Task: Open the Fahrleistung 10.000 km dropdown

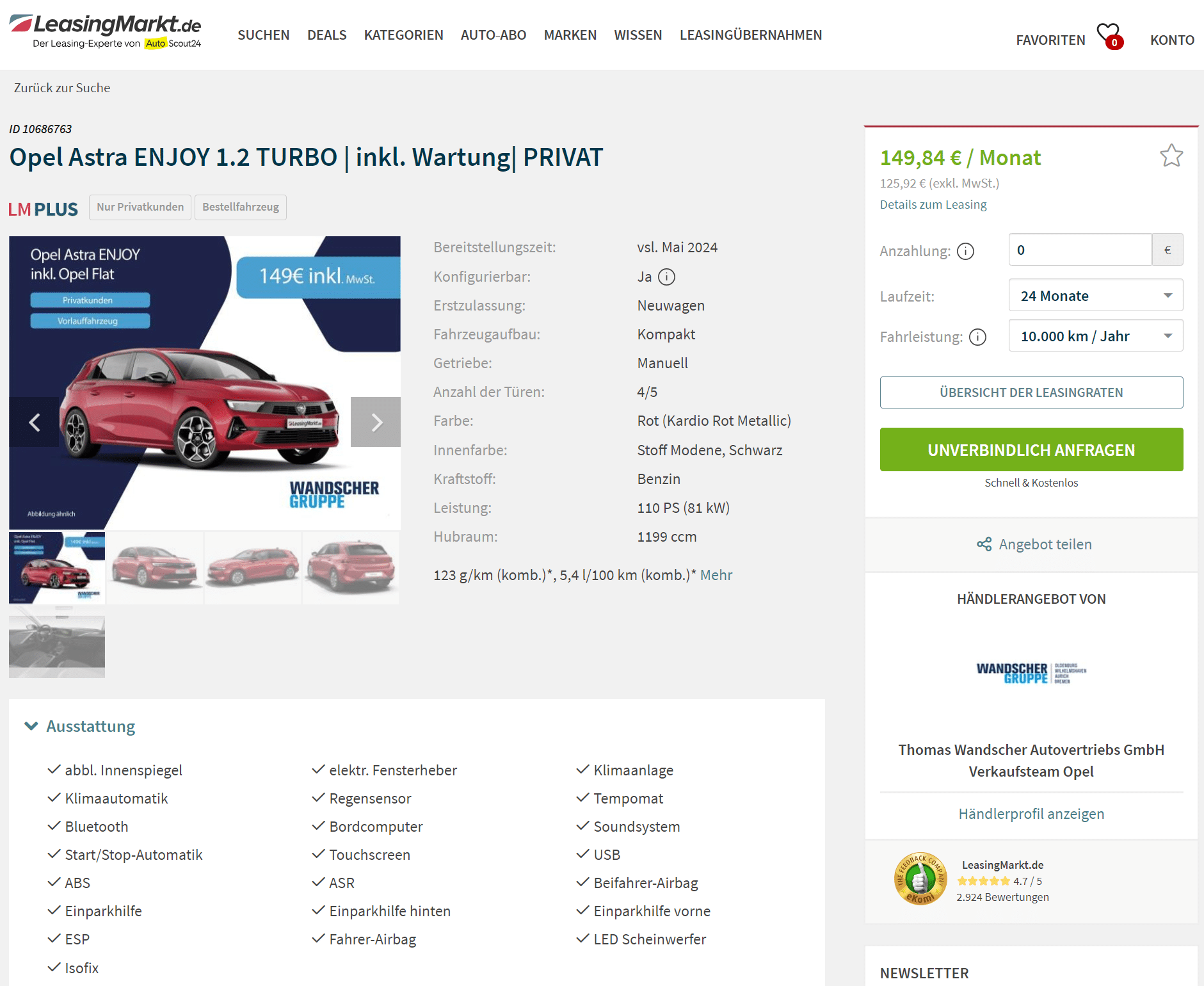Action: (x=1095, y=335)
